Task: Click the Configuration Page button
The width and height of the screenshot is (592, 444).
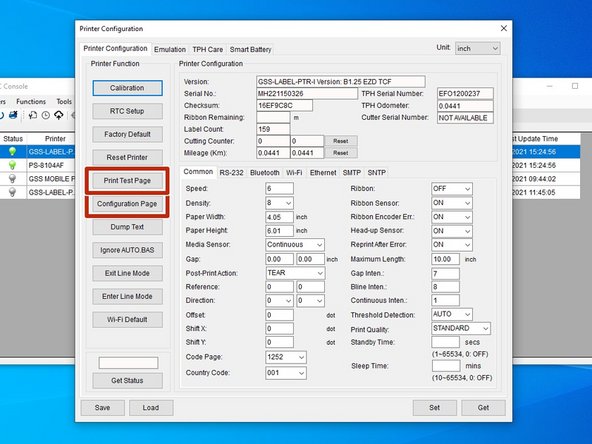Action: 128,204
